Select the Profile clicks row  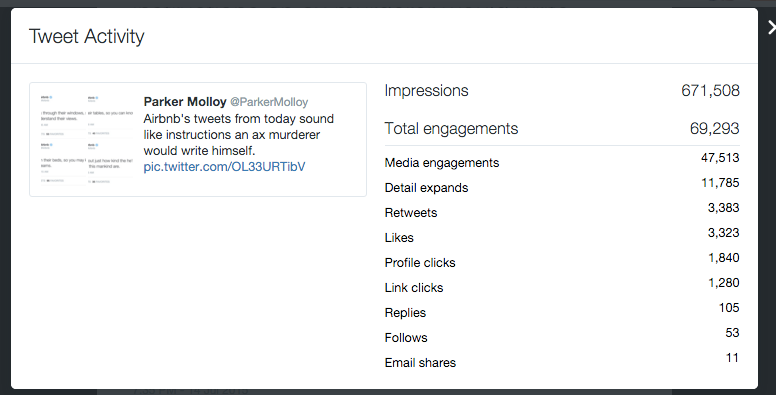coord(562,260)
